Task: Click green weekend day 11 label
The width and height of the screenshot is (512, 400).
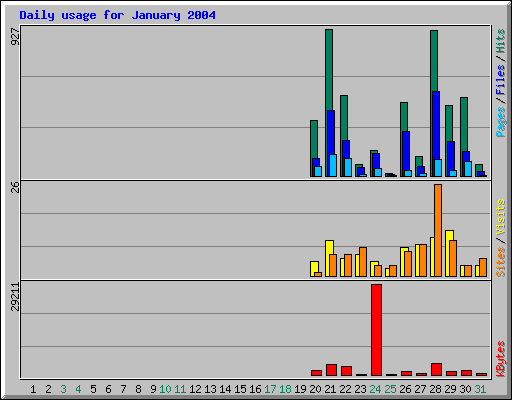Action: pos(180,389)
